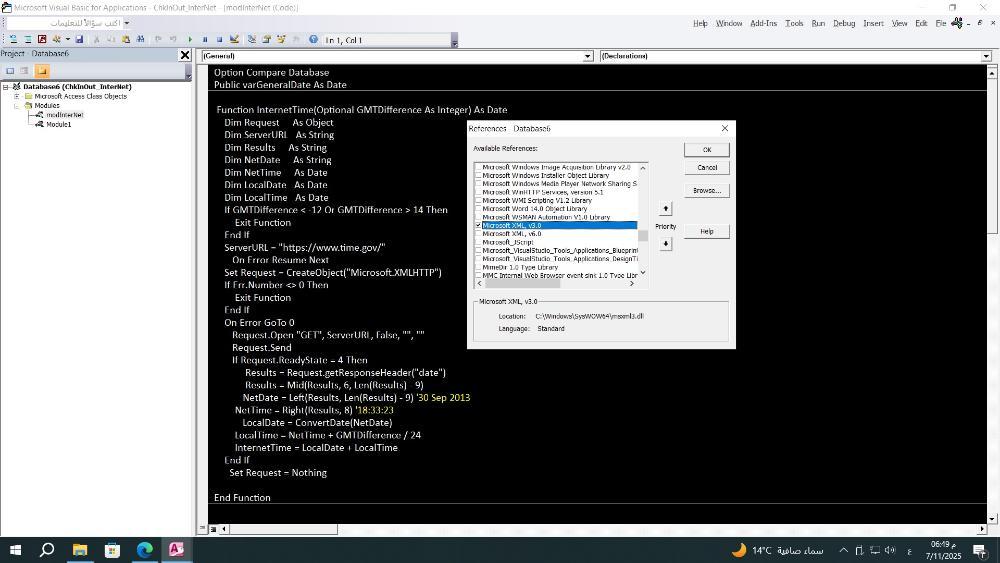The width and height of the screenshot is (1000, 563).
Task: Open the Tools menu
Action: click(x=794, y=23)
